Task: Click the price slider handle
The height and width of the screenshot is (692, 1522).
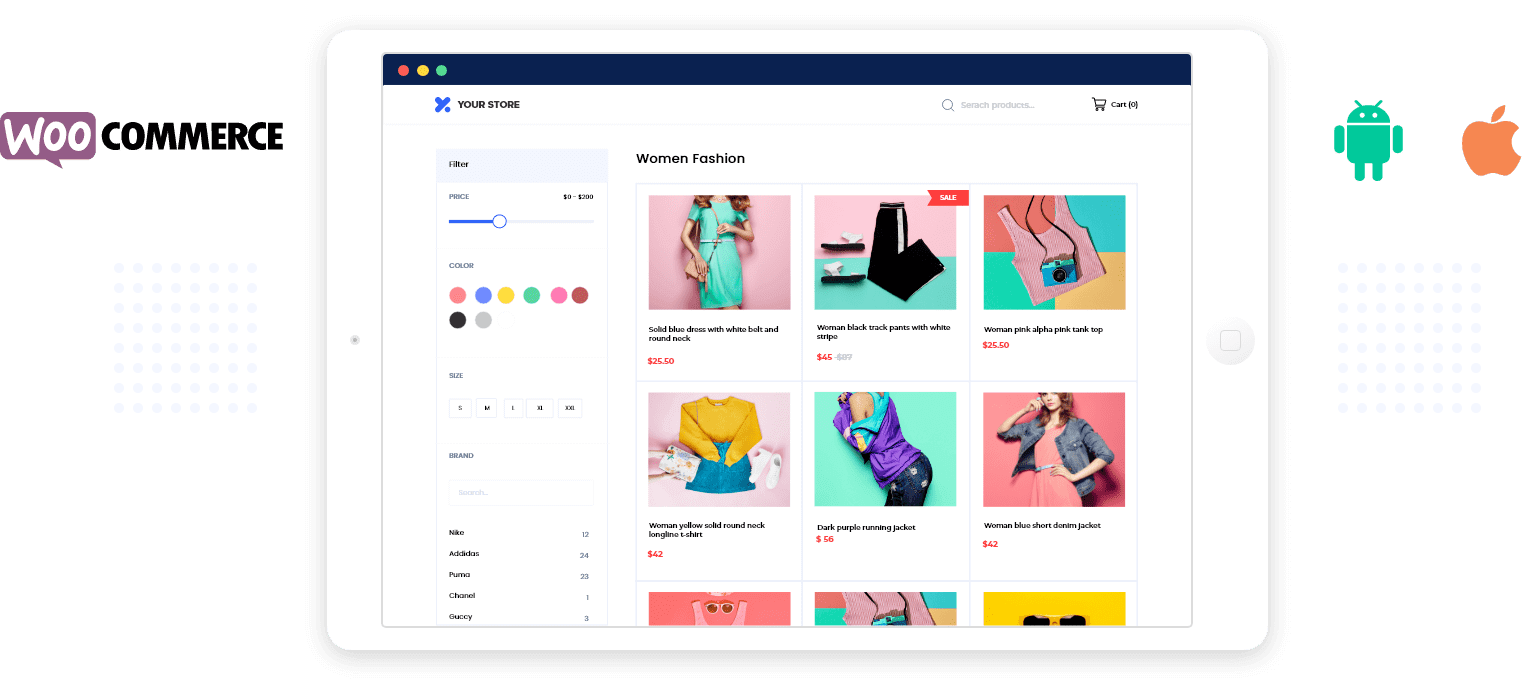Action: [x=500, y=221]
